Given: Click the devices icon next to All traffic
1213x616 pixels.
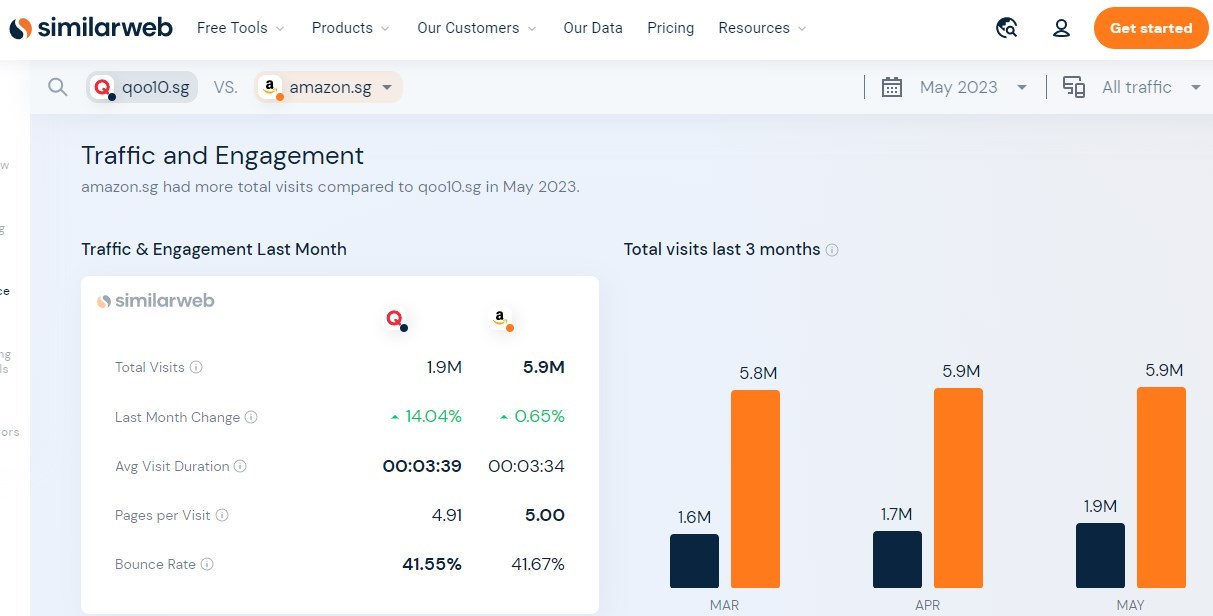Looking at the screenshot, I should point(1074,87).
